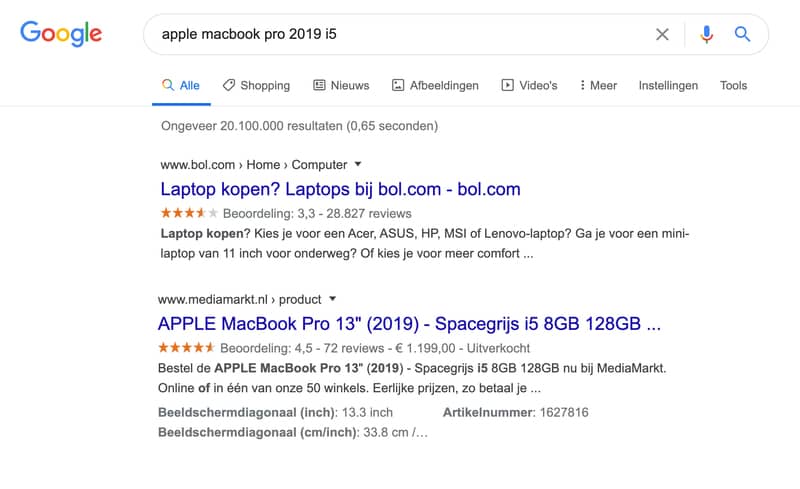Open the Nieuws tab
Image resolution: width=800 pixels, height=489 pixels.
pyautogui.click(x=341, y=85)
